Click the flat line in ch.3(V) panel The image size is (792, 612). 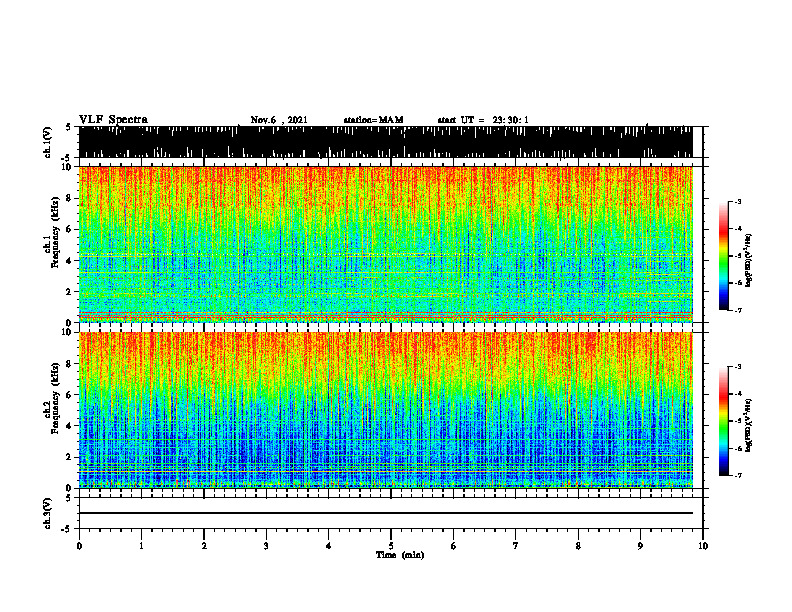tap(385, 513)
